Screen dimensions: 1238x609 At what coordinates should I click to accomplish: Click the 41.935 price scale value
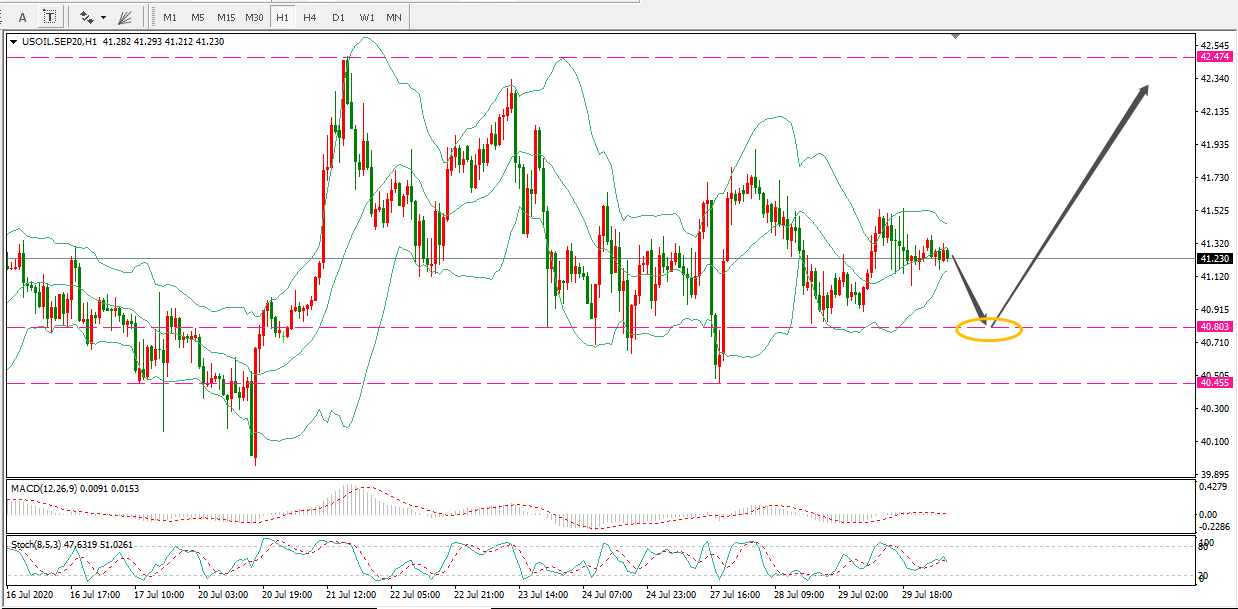point(1215,144)
